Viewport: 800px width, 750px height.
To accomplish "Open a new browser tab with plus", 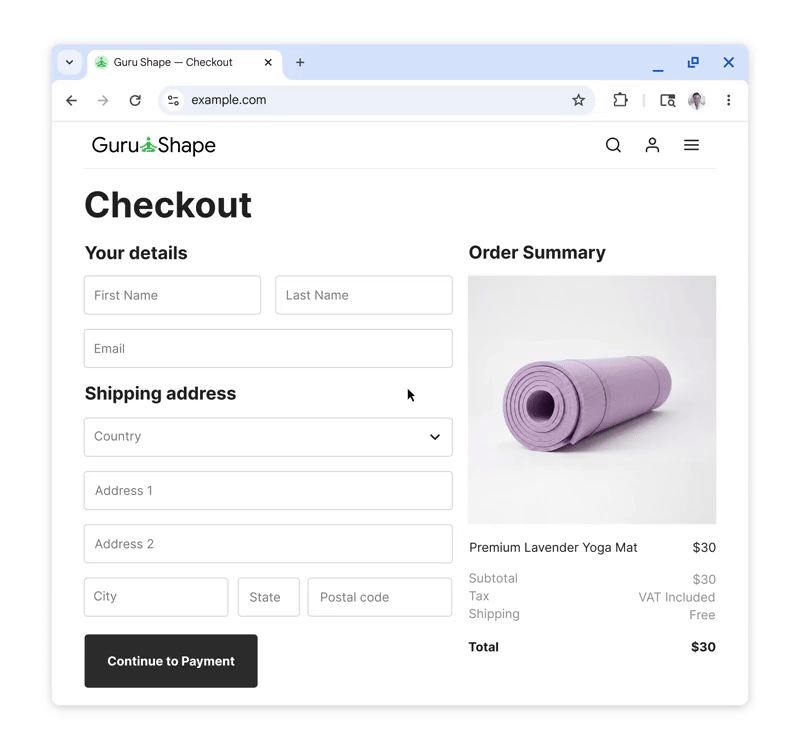I will point(300,62).
